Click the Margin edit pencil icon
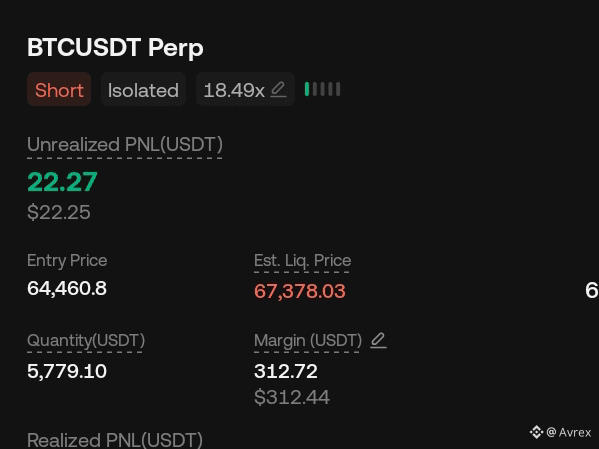 pyautogui.click(x=378, y=340)
